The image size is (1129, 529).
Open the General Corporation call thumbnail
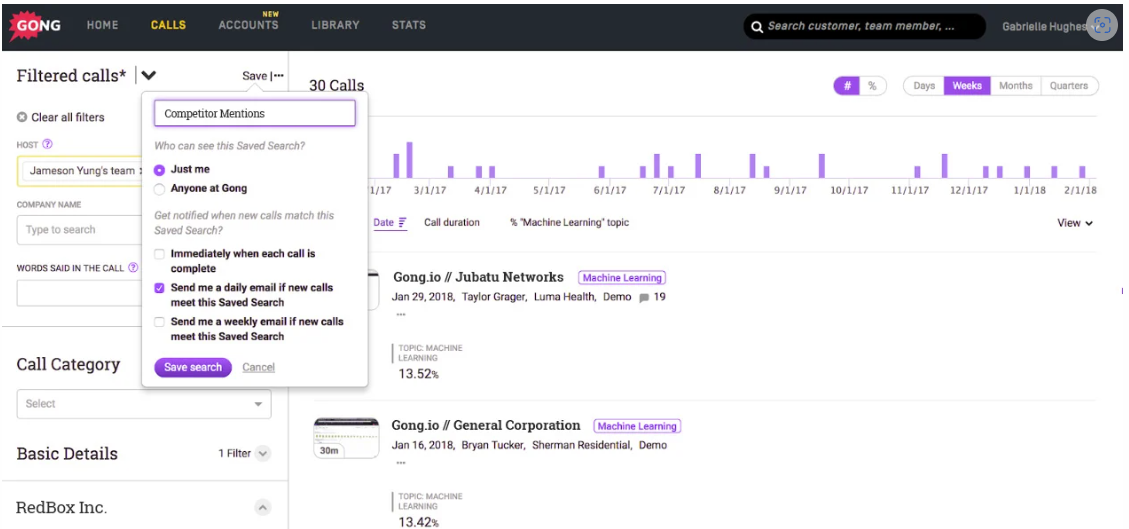(x=346, y=438)
